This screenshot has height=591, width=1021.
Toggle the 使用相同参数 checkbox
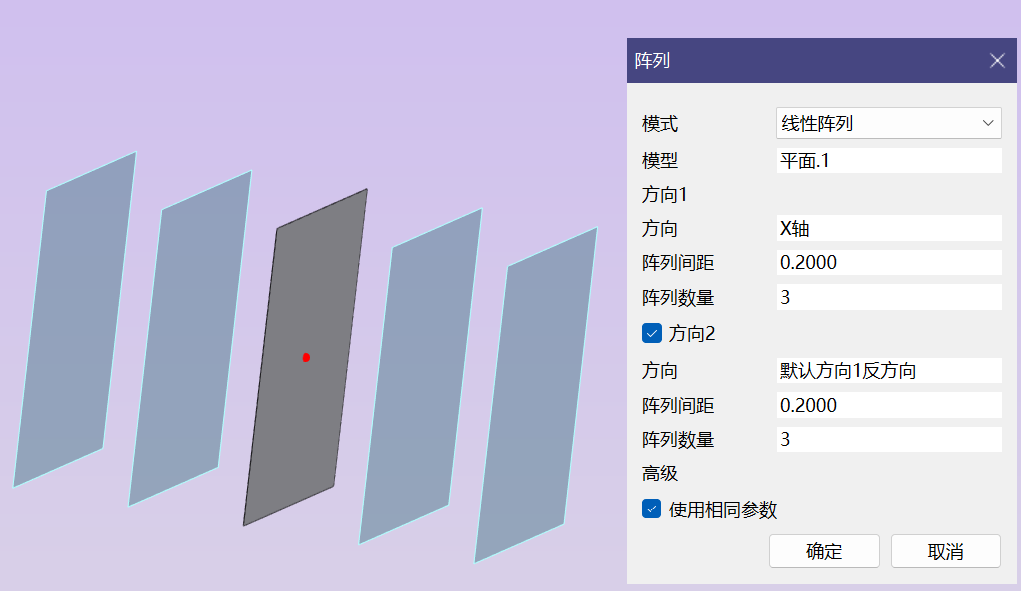pyautogui.click(x=652, y=509)
